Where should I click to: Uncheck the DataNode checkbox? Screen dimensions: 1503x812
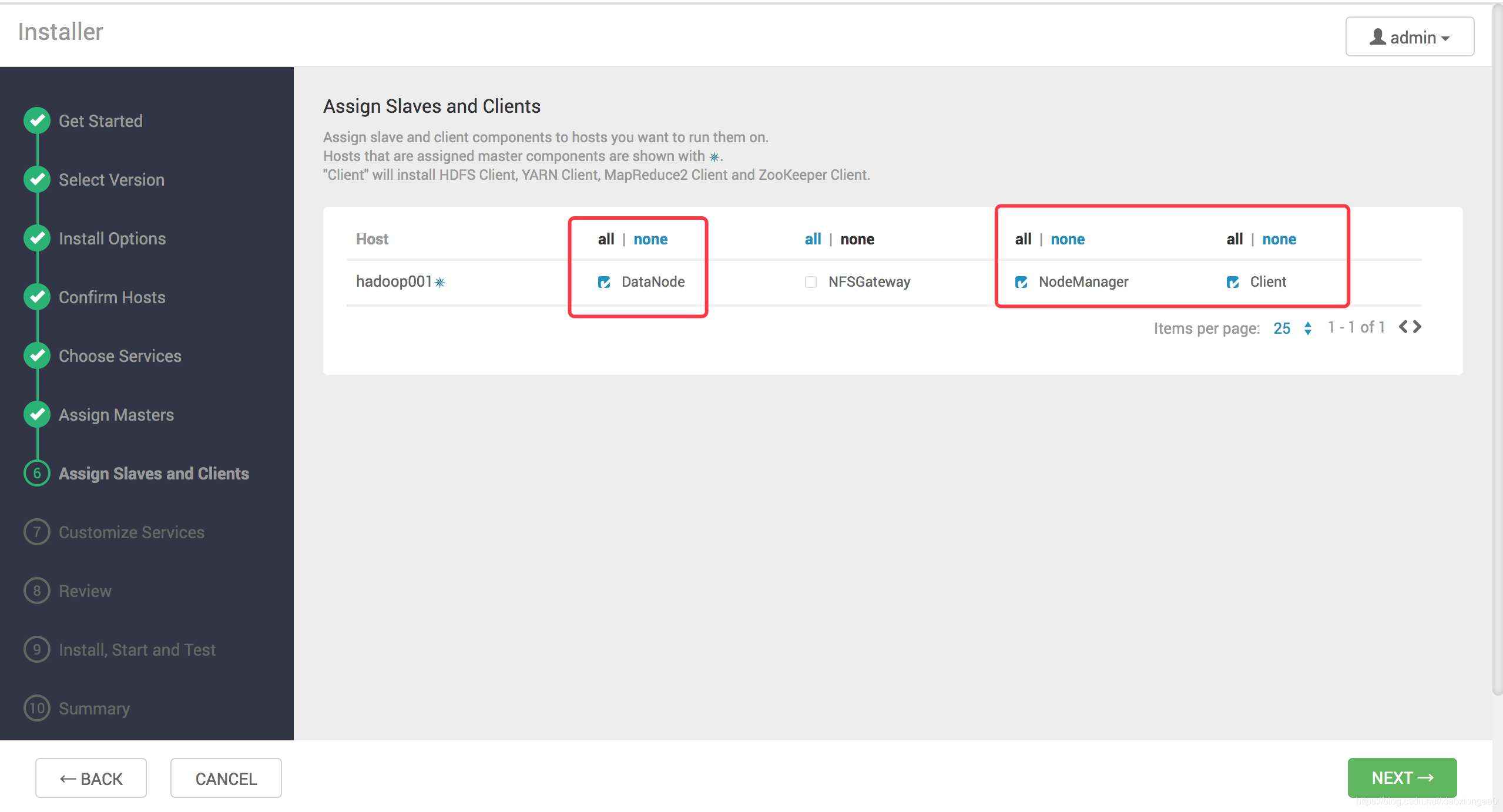click(x=603, y=282)
